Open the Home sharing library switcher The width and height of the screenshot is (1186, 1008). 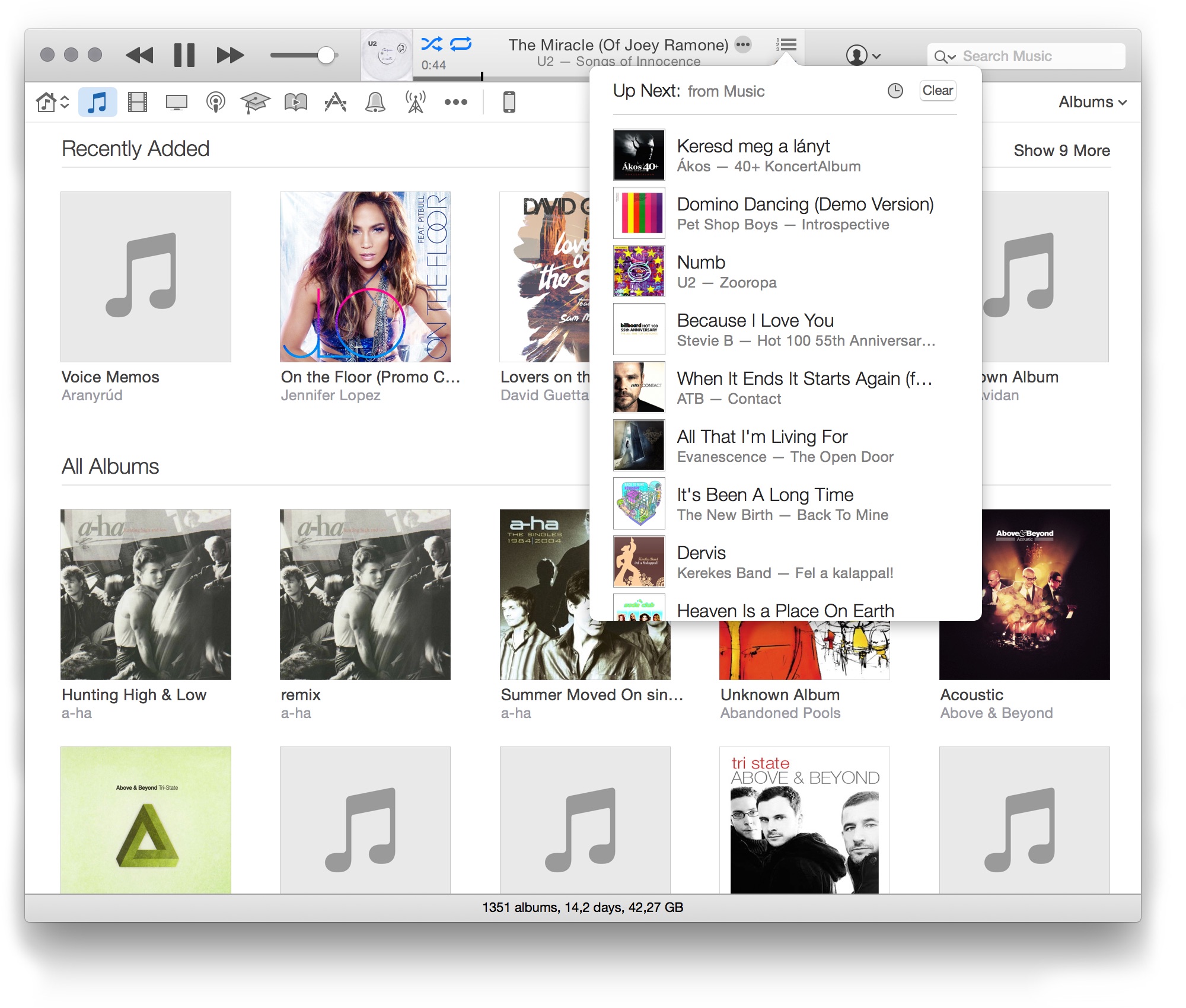coord(53,102)
